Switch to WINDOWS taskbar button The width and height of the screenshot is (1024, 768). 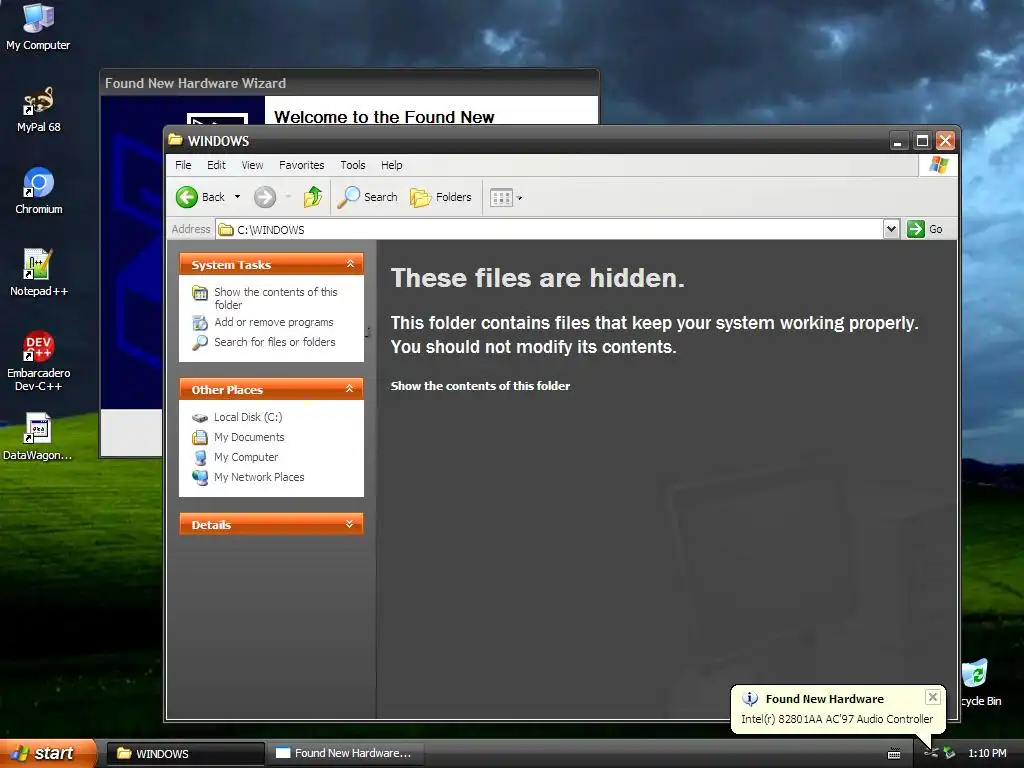(185, 754)
